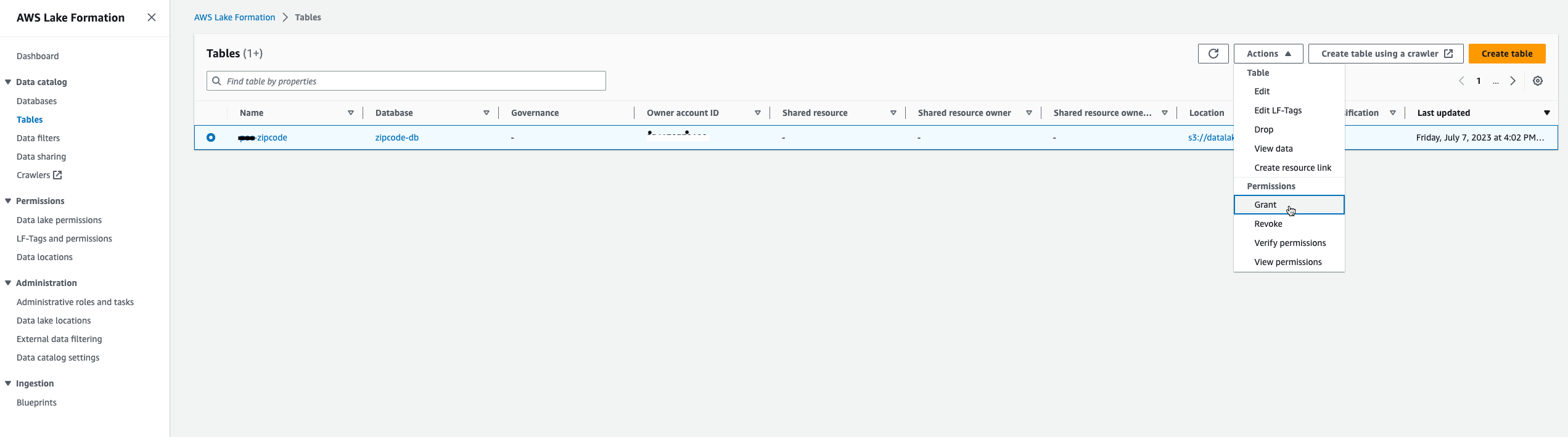Sort by Name column arrow
Viewport: 1568px width, 437px height.
pyautogui.click(x=351, y=113)
